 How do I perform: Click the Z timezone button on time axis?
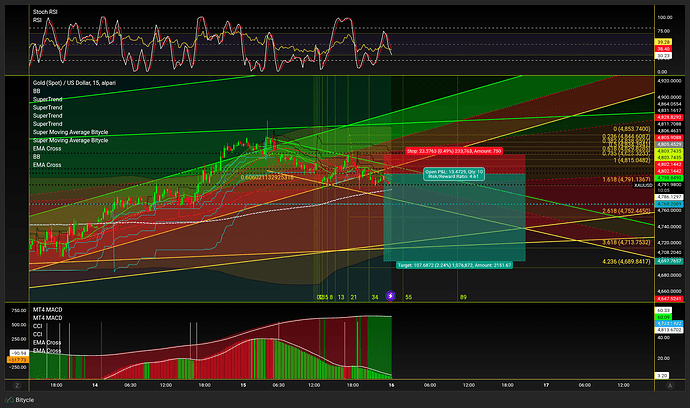point(17,385)
